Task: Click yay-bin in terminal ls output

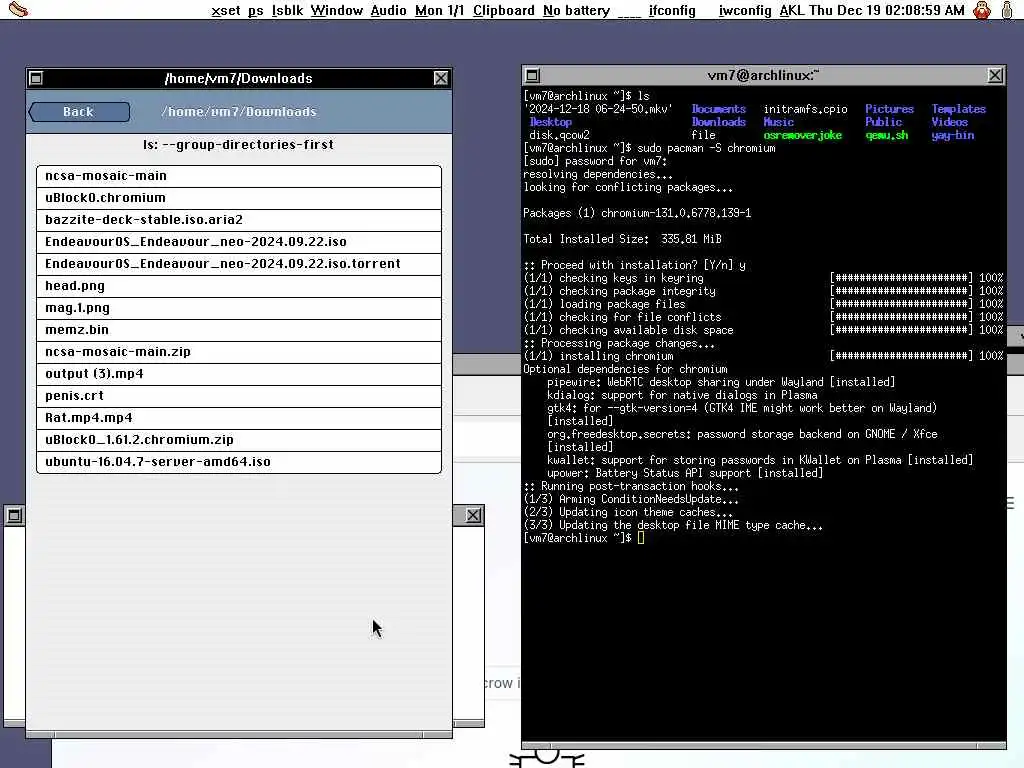Action: (x=953, y=135)
